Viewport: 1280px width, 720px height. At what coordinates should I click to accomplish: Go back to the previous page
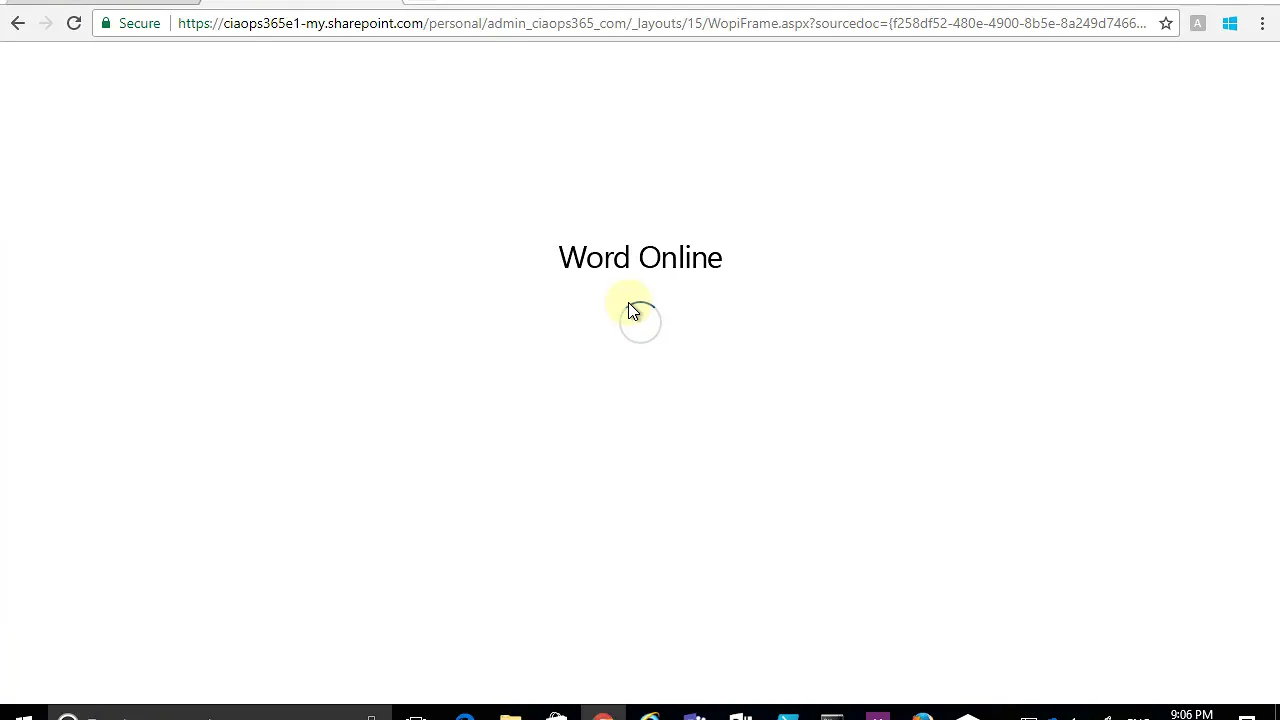(x=18, y=23)
